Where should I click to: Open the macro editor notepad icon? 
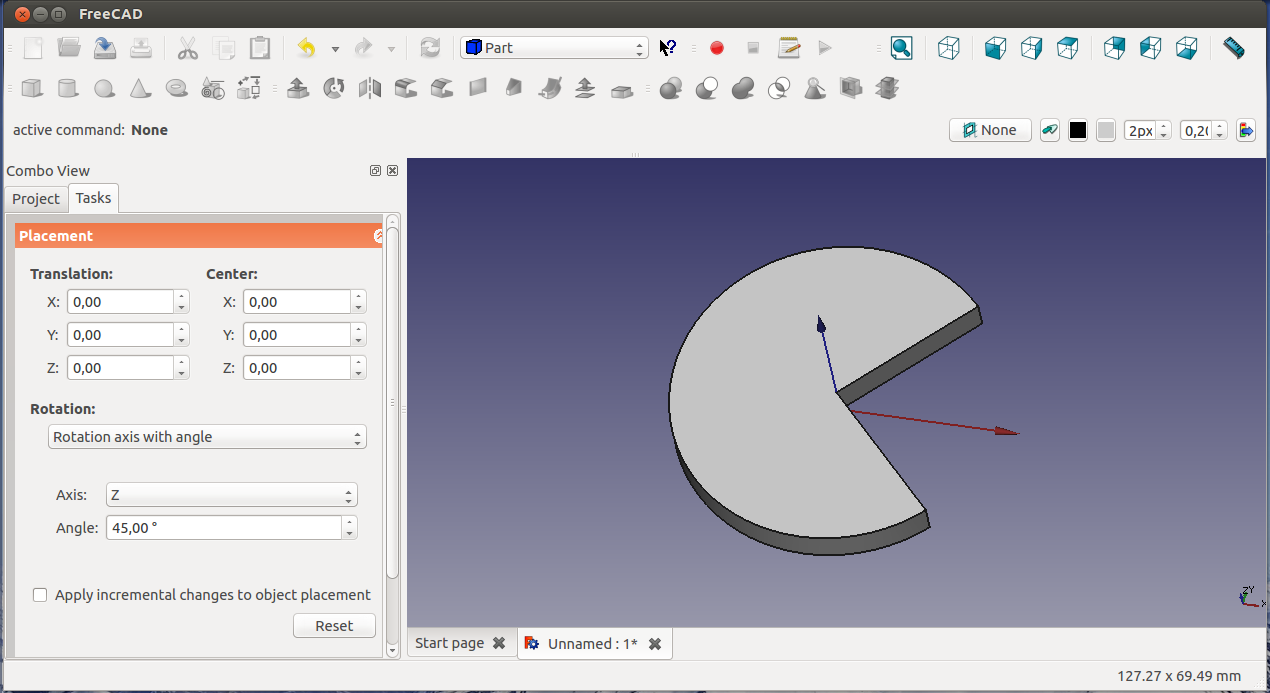(x=789, y=48)
